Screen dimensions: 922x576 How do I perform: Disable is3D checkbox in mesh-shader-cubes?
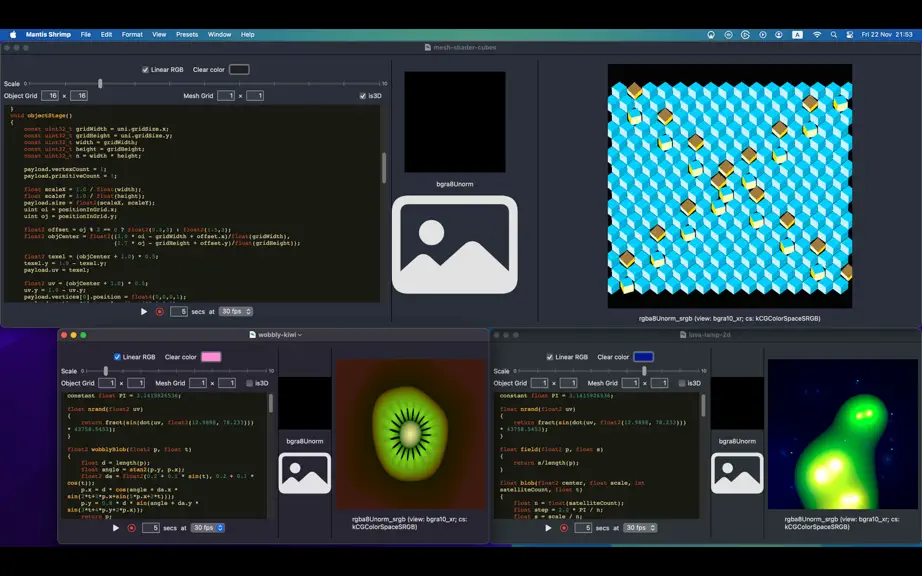[363, 96]
